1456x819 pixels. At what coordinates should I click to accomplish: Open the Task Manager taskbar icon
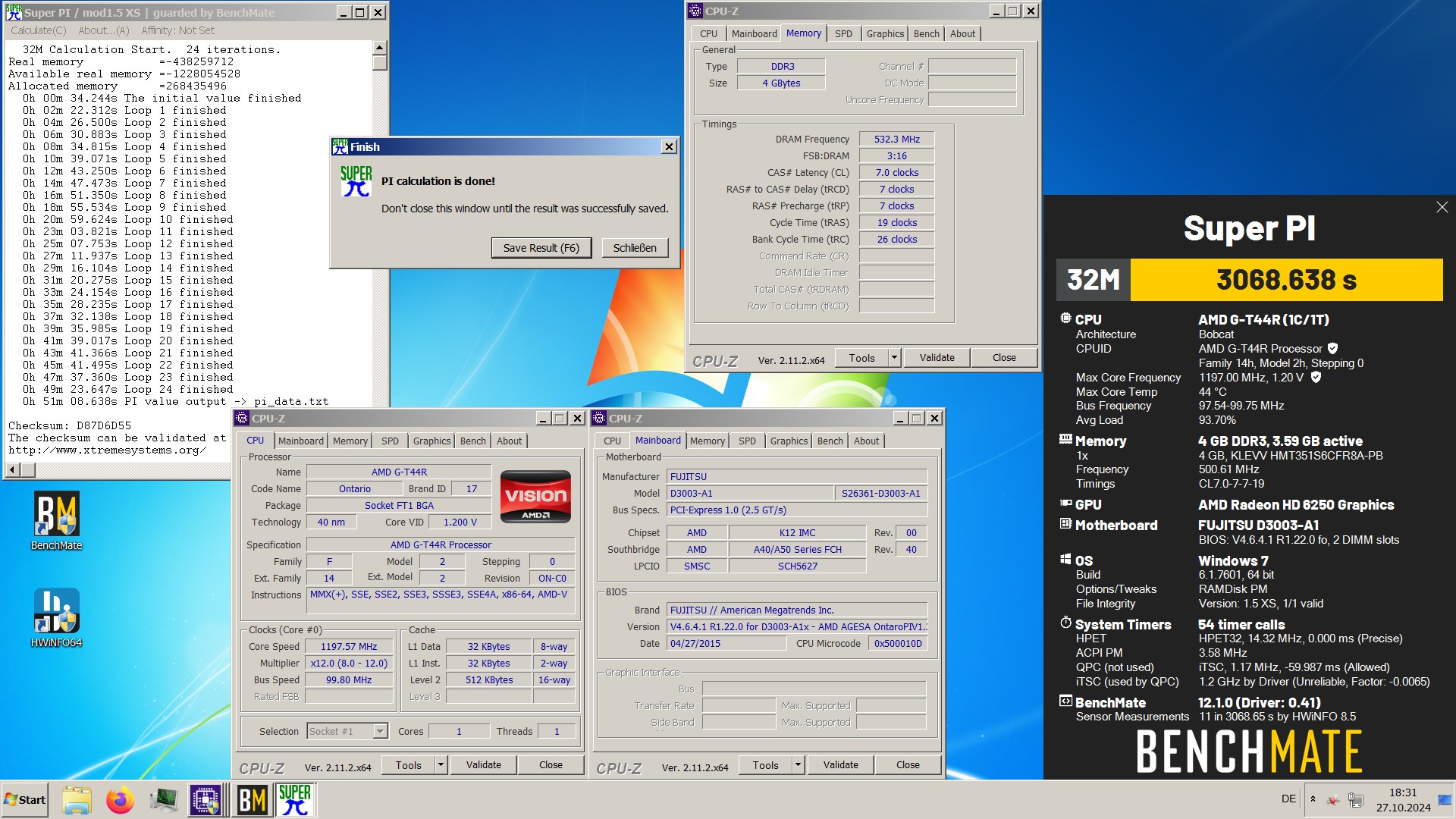(163, 800)
